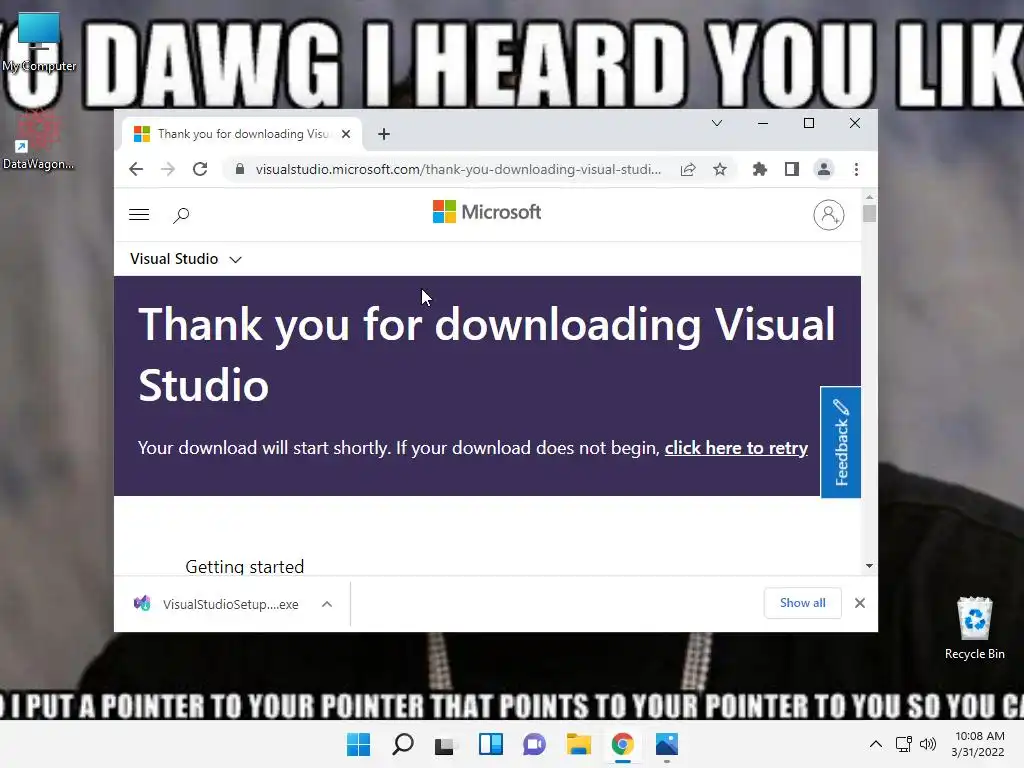Expand VisualStudioSetup download options chevron
The height and width of the screenshot is (768, 1024).
pos(327,604)
